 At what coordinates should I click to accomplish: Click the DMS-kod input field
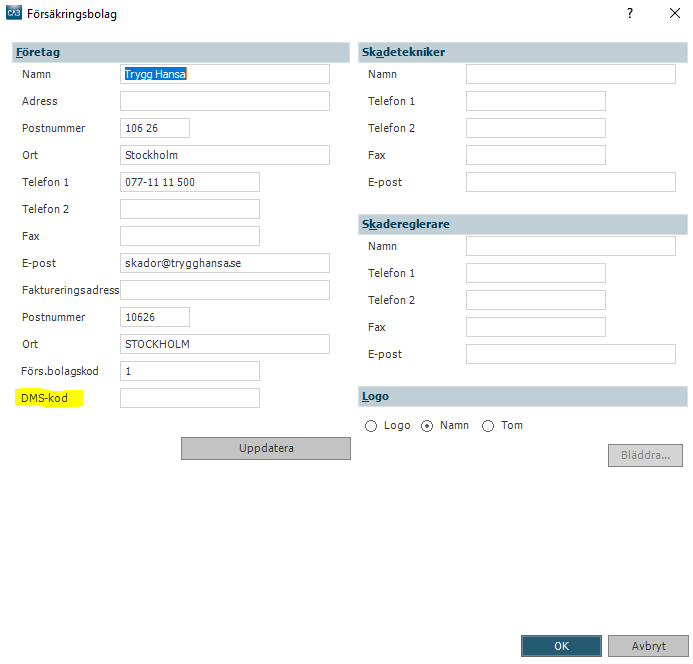click(x=190, y=397)
